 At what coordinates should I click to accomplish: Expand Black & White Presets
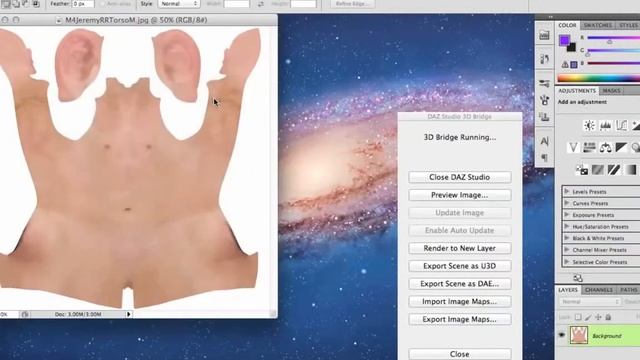pos(567,238)
